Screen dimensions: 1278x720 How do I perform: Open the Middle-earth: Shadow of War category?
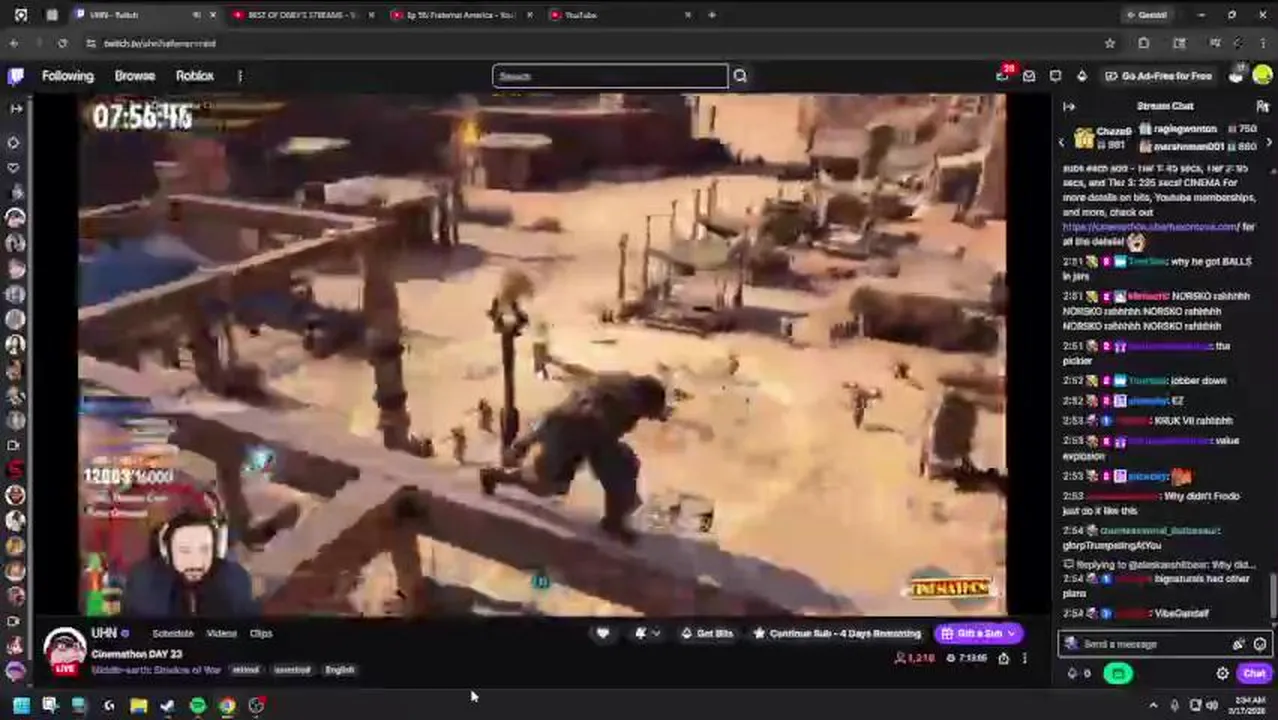[x=157, y=670]
